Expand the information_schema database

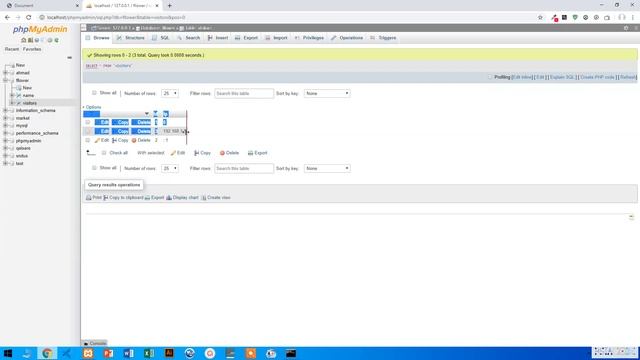coord(5,111)
